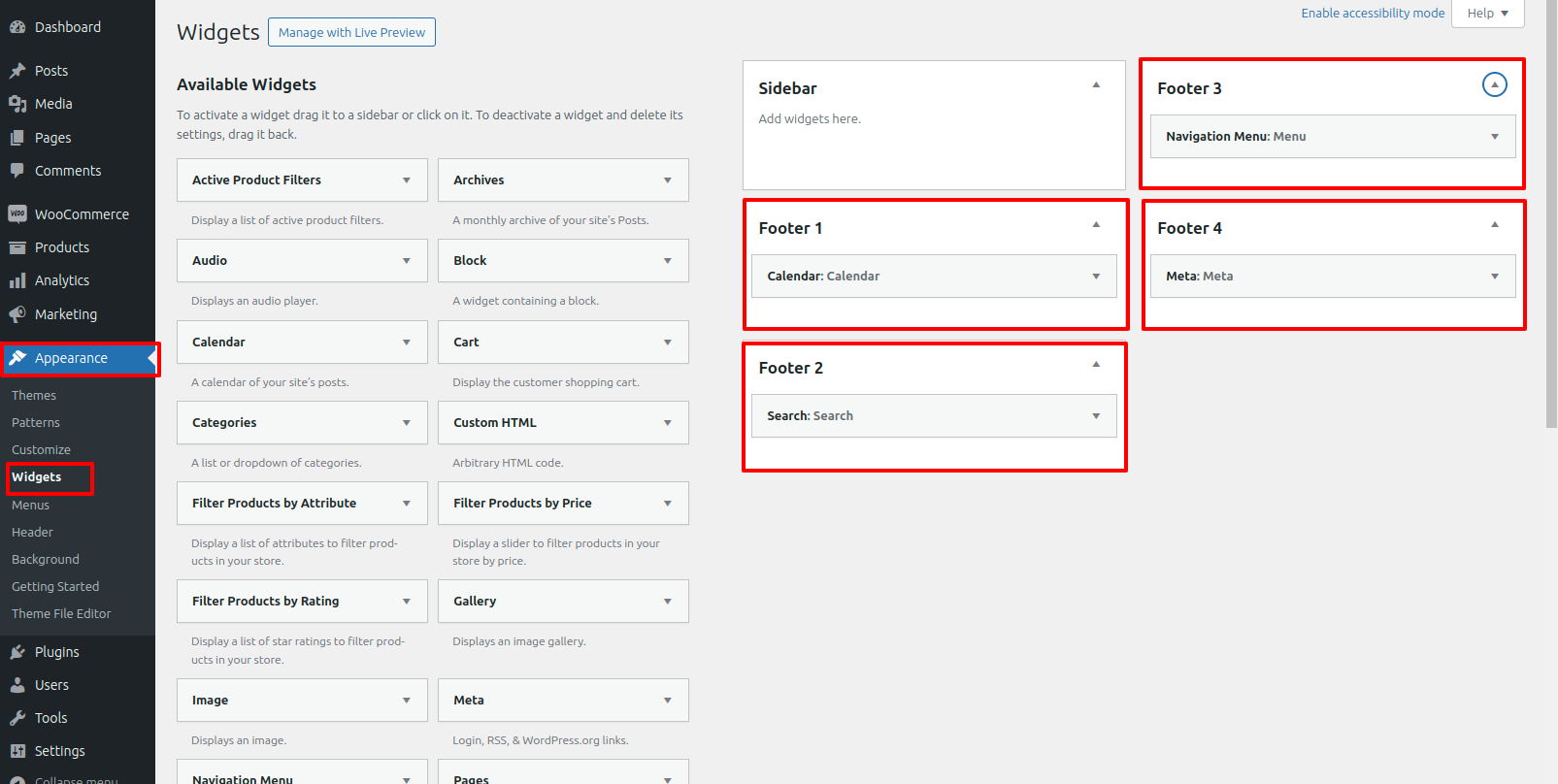Image resolution: width=1558 pixels, height=784 pixels.
Task: Click the Posts pushpin icon
Action: 17,71
